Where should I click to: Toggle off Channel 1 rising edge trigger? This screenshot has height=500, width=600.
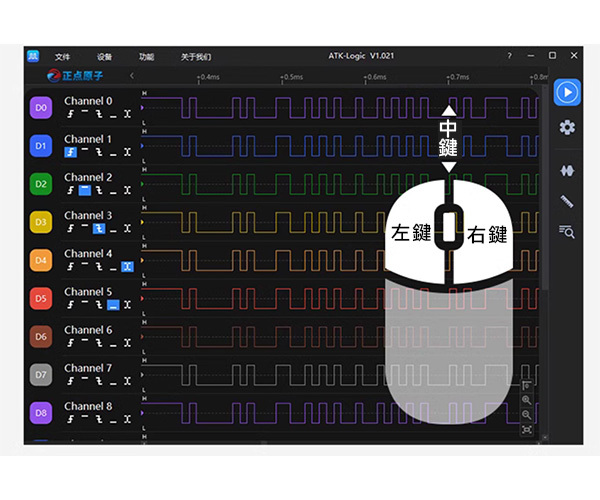(70, 152)
